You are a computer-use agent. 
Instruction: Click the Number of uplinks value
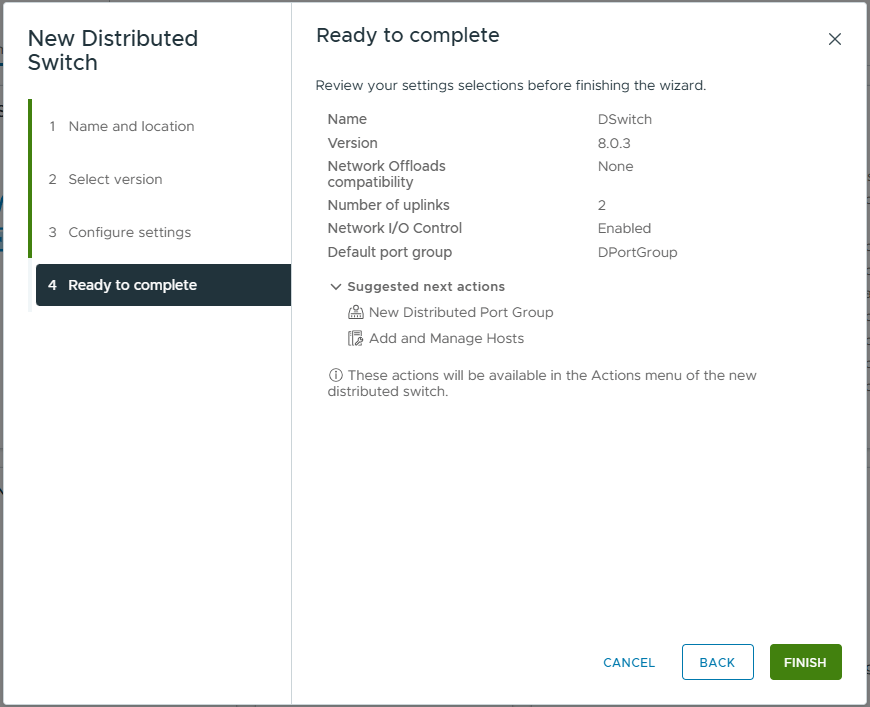pyautogui.click(x=602, y=205)
